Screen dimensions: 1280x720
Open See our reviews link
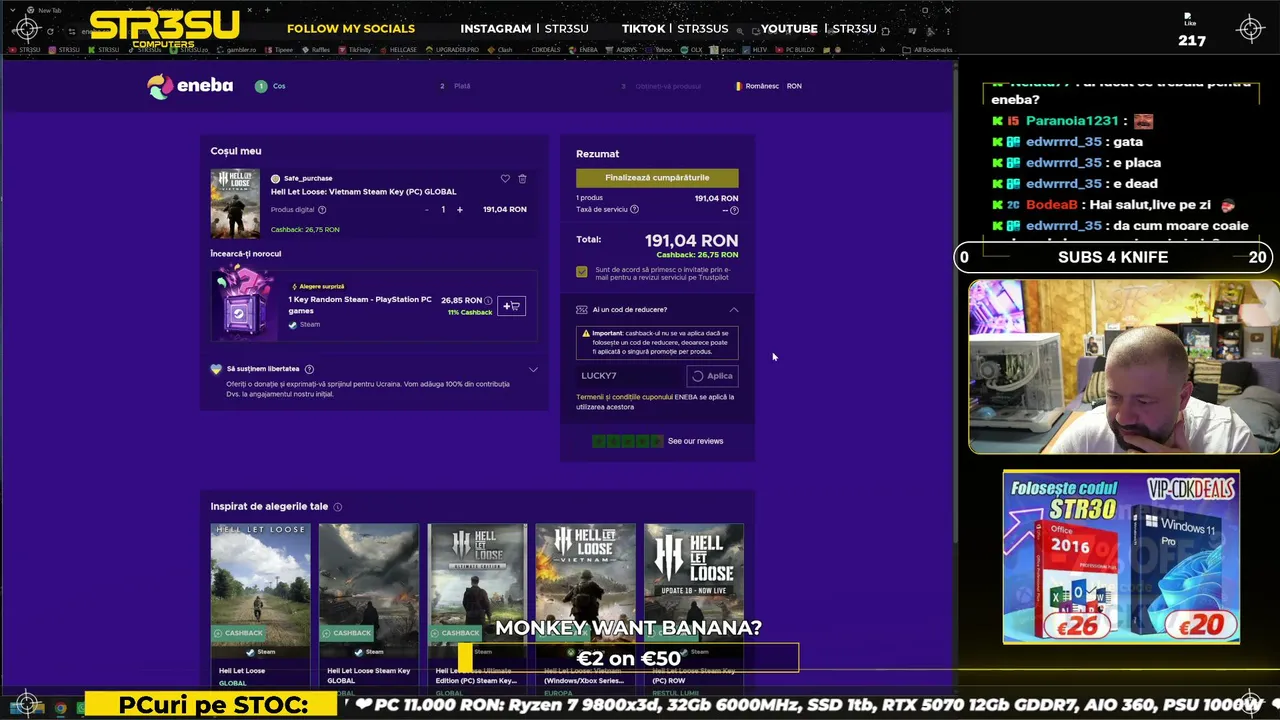(x=695, y=441)
